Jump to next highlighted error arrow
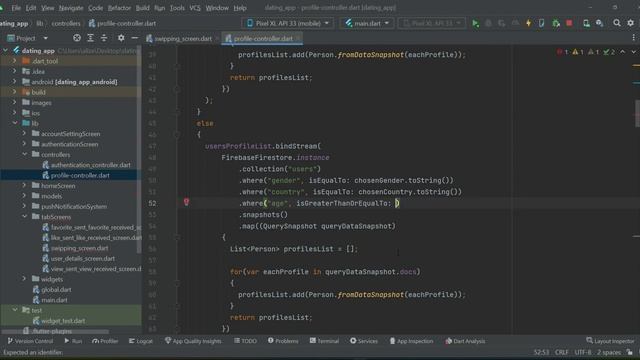This screenshot has width=640, height=360. (633, 52)
